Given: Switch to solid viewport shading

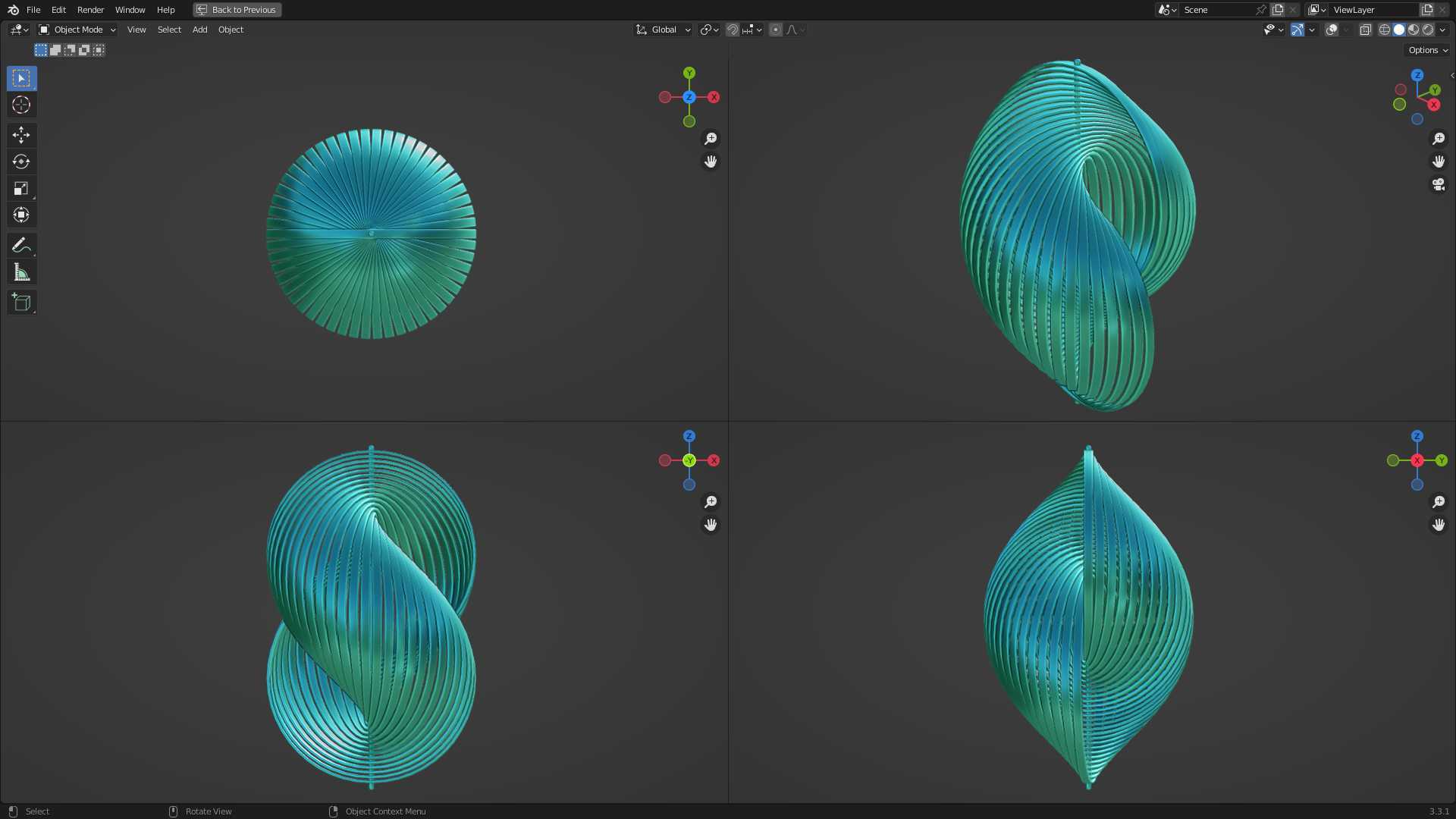Looking at the screenshot, I should point(1399,30).
